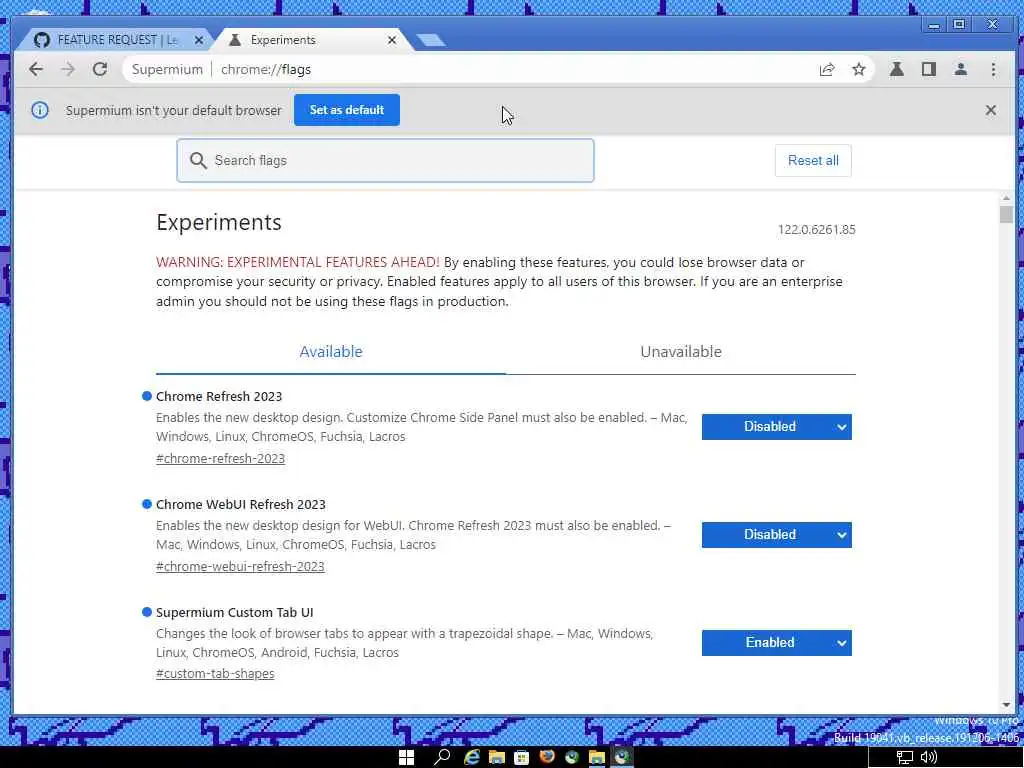This screenshot has height=768, width=1024.
Task: Maximize the Supermium window
Action: [959, 25]
